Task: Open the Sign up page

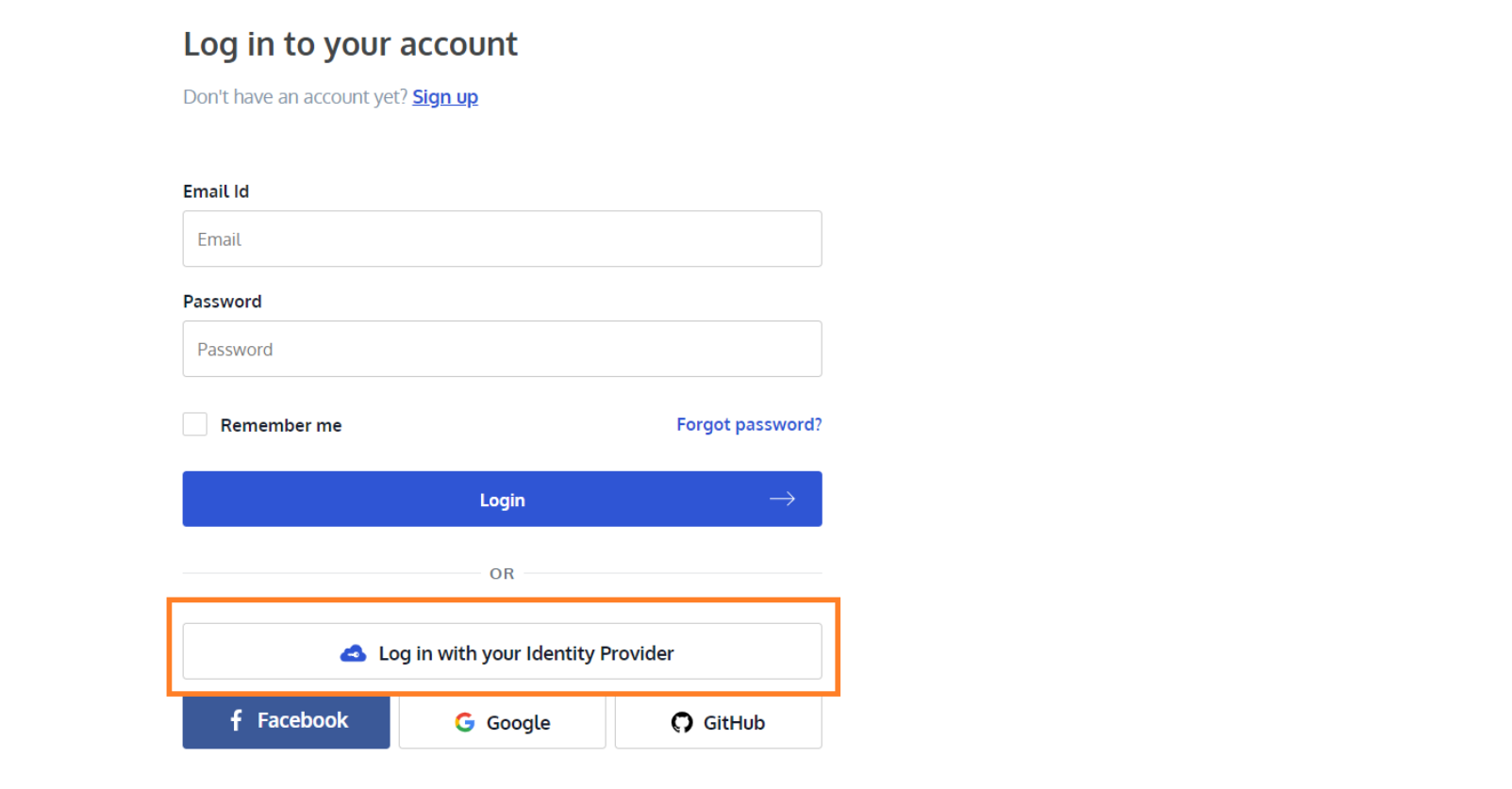Action: coord(444,96)
